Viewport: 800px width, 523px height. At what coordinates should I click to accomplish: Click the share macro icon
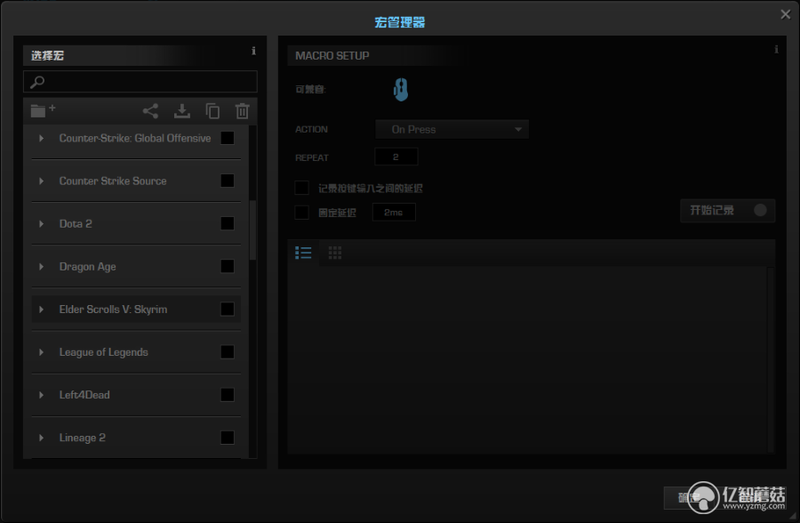coord(150,111)
